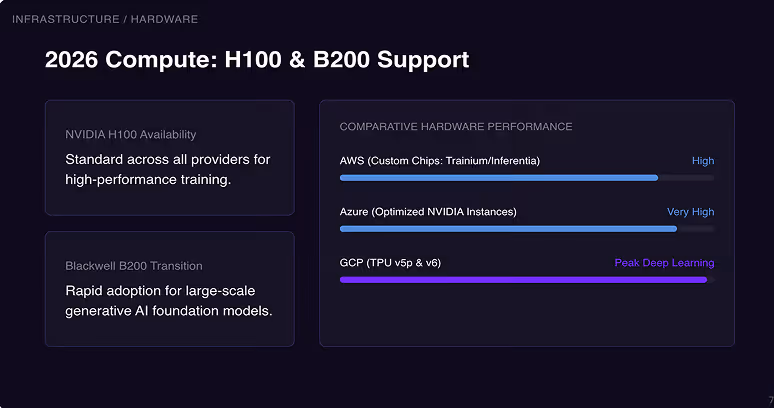
Task: Select the slide title 2026 Compute heading
Action: point(257,60)
